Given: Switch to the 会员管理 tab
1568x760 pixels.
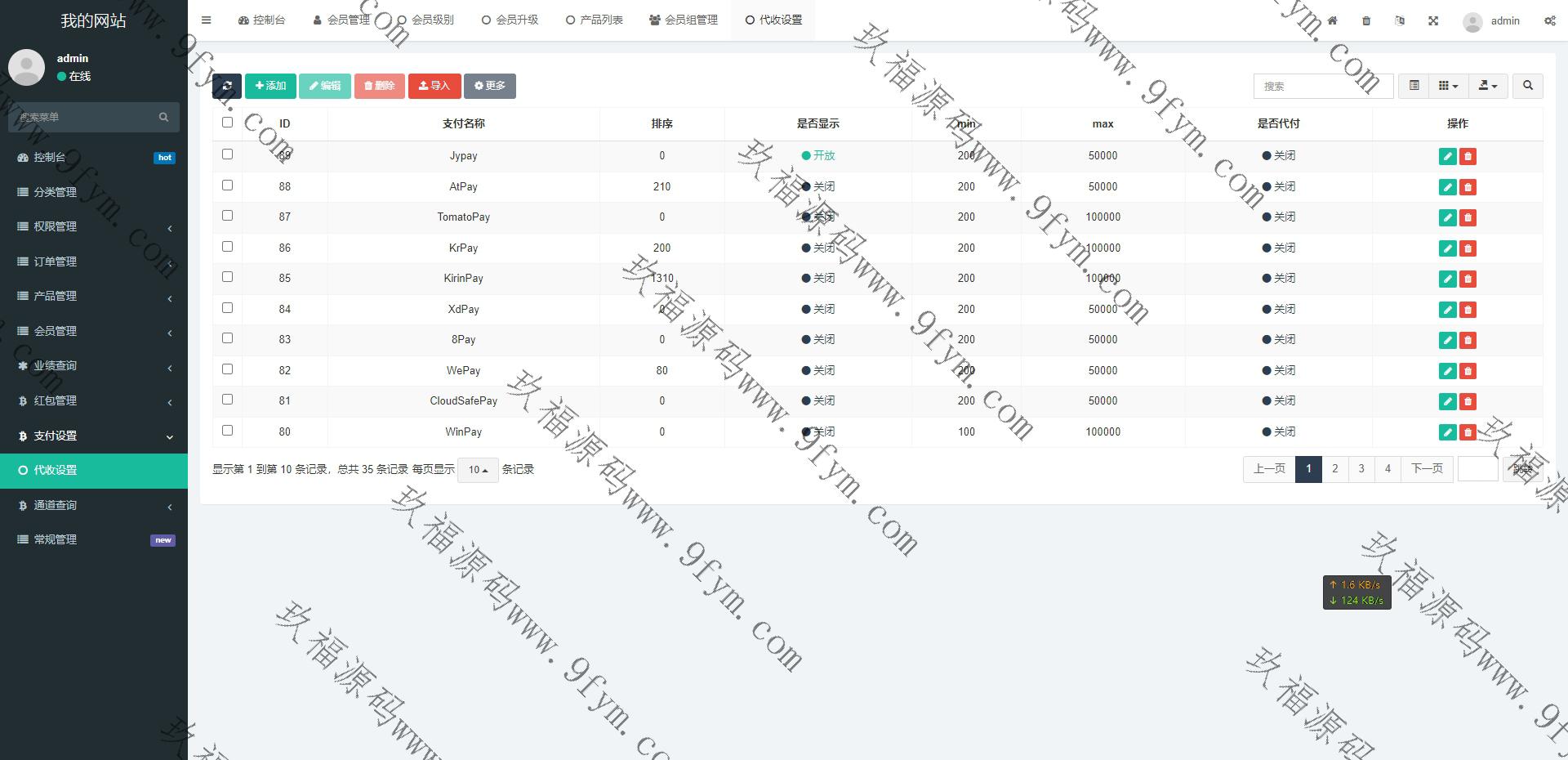Looking at the screenshot, I should click(341, 20).
